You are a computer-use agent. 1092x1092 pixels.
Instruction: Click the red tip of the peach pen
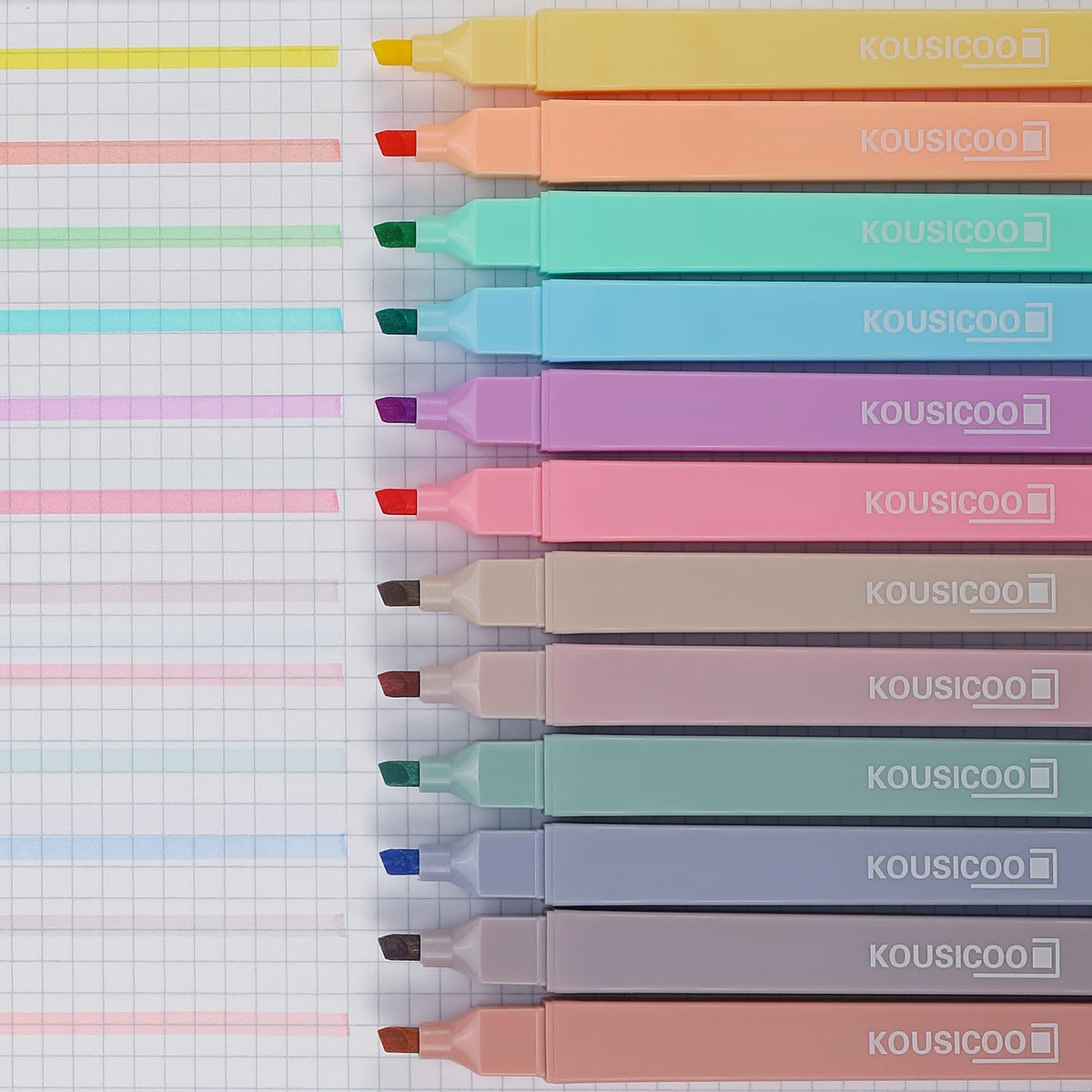(x=396, y=142)
